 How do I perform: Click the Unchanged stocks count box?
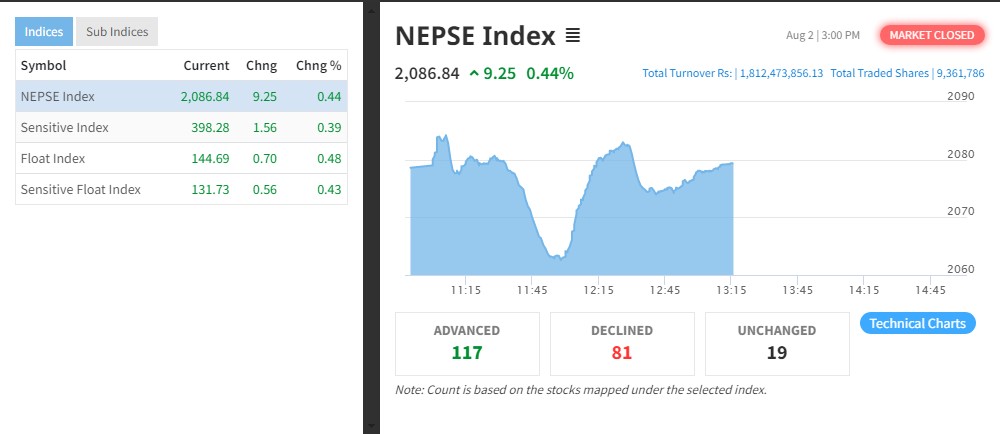[x=777, y=343]
